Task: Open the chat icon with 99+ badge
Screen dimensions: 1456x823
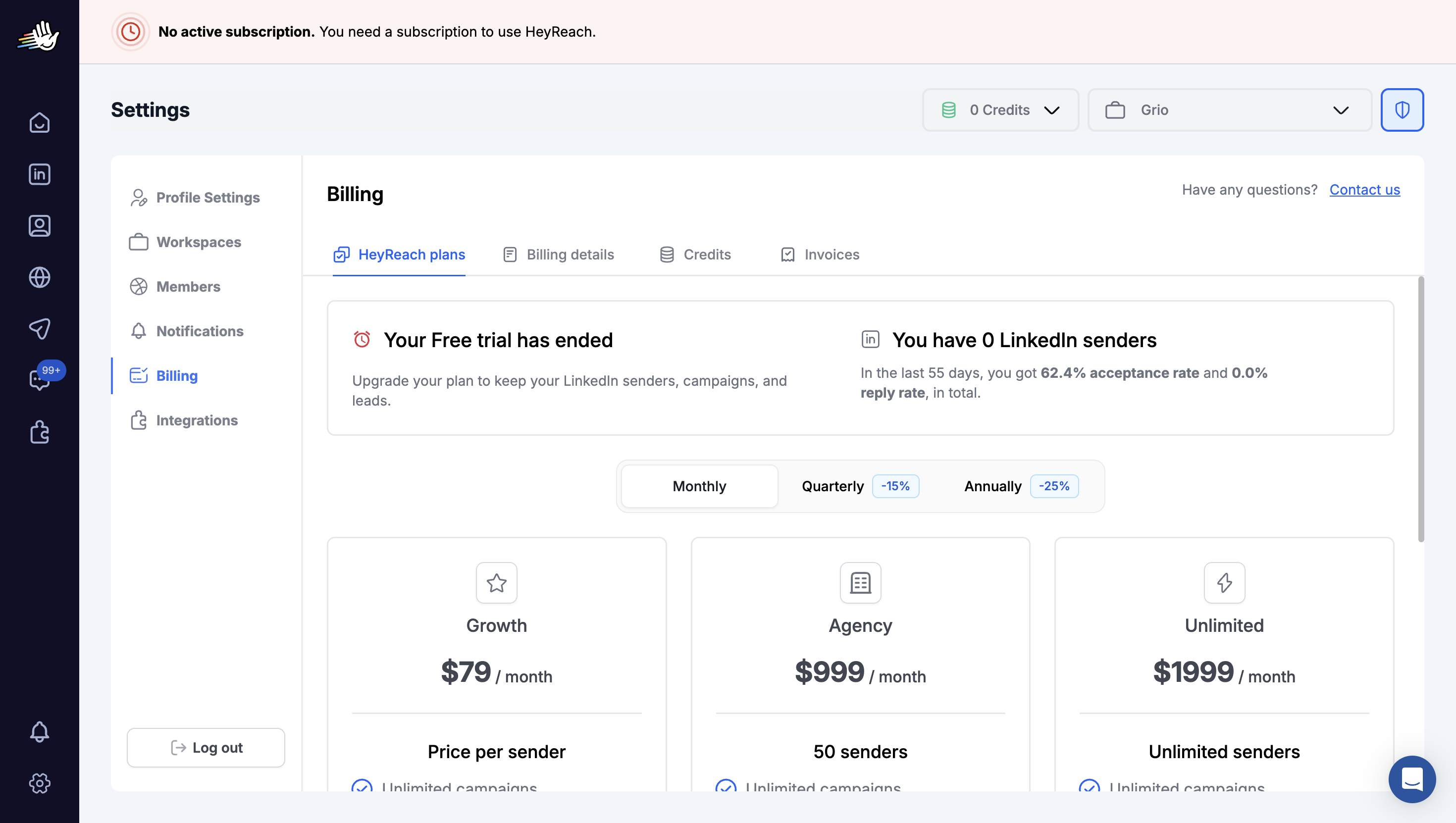Action: (39, 380)
